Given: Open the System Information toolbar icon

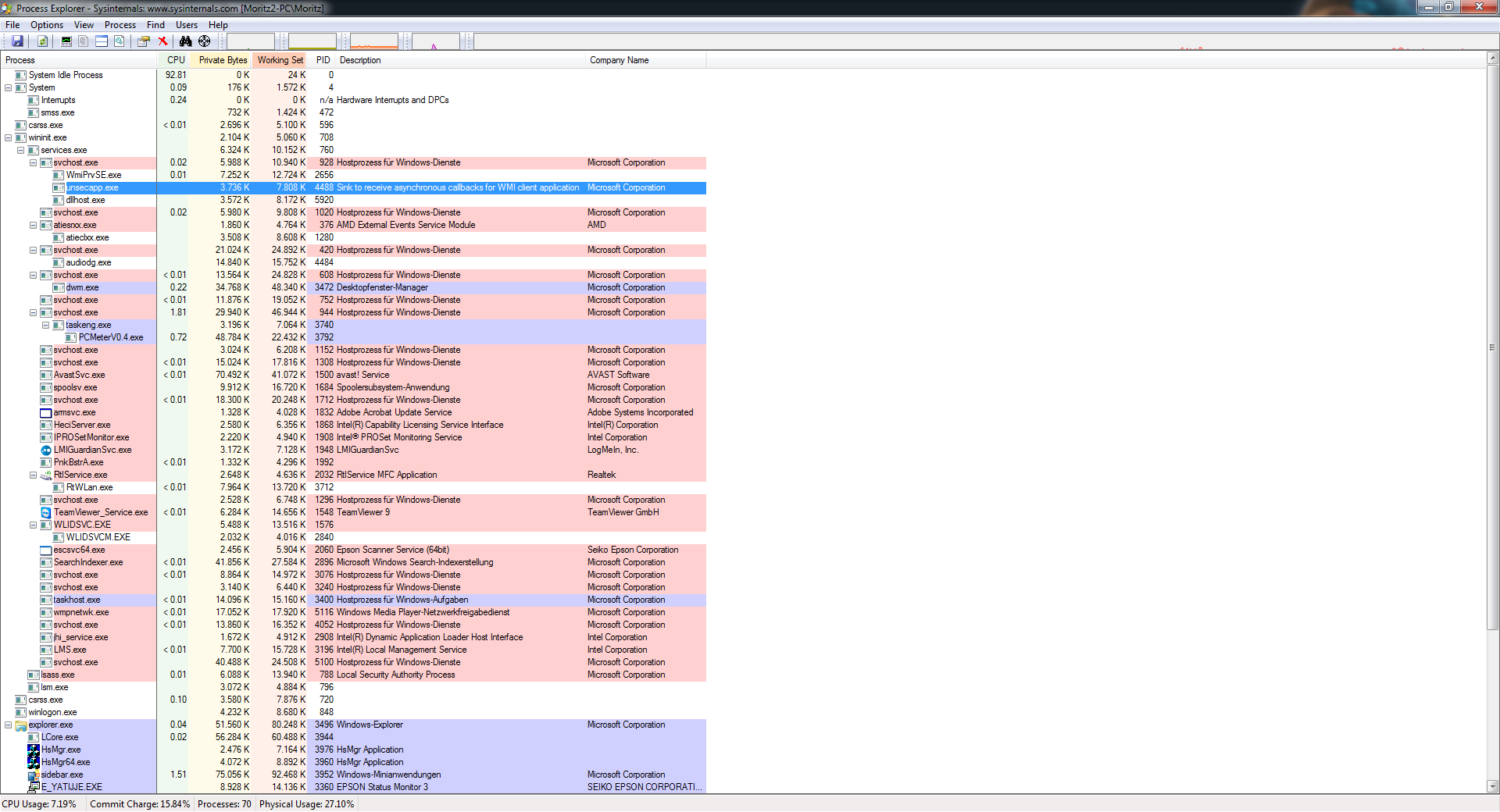Looking at the screenshot, I should (x=66, y=41).
